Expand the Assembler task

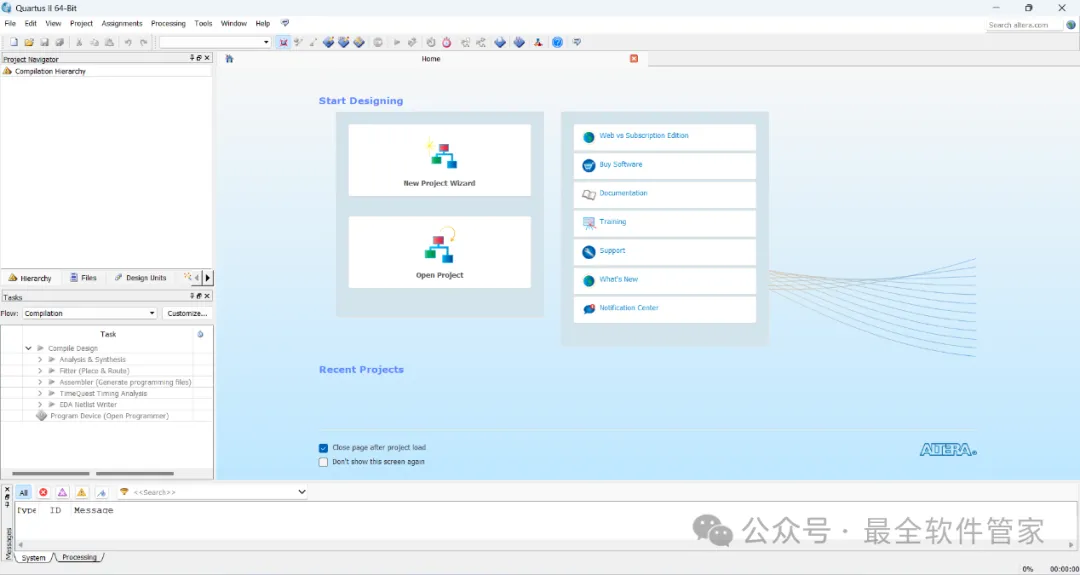tap(41, 382)
